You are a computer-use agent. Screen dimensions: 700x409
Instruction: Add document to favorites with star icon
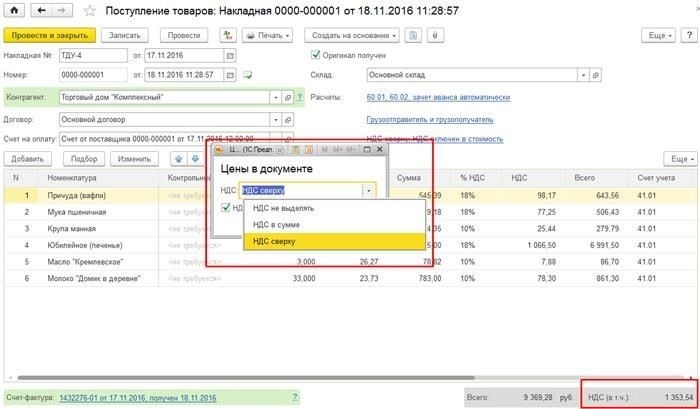pyautogui.click(x=88, y=11)
